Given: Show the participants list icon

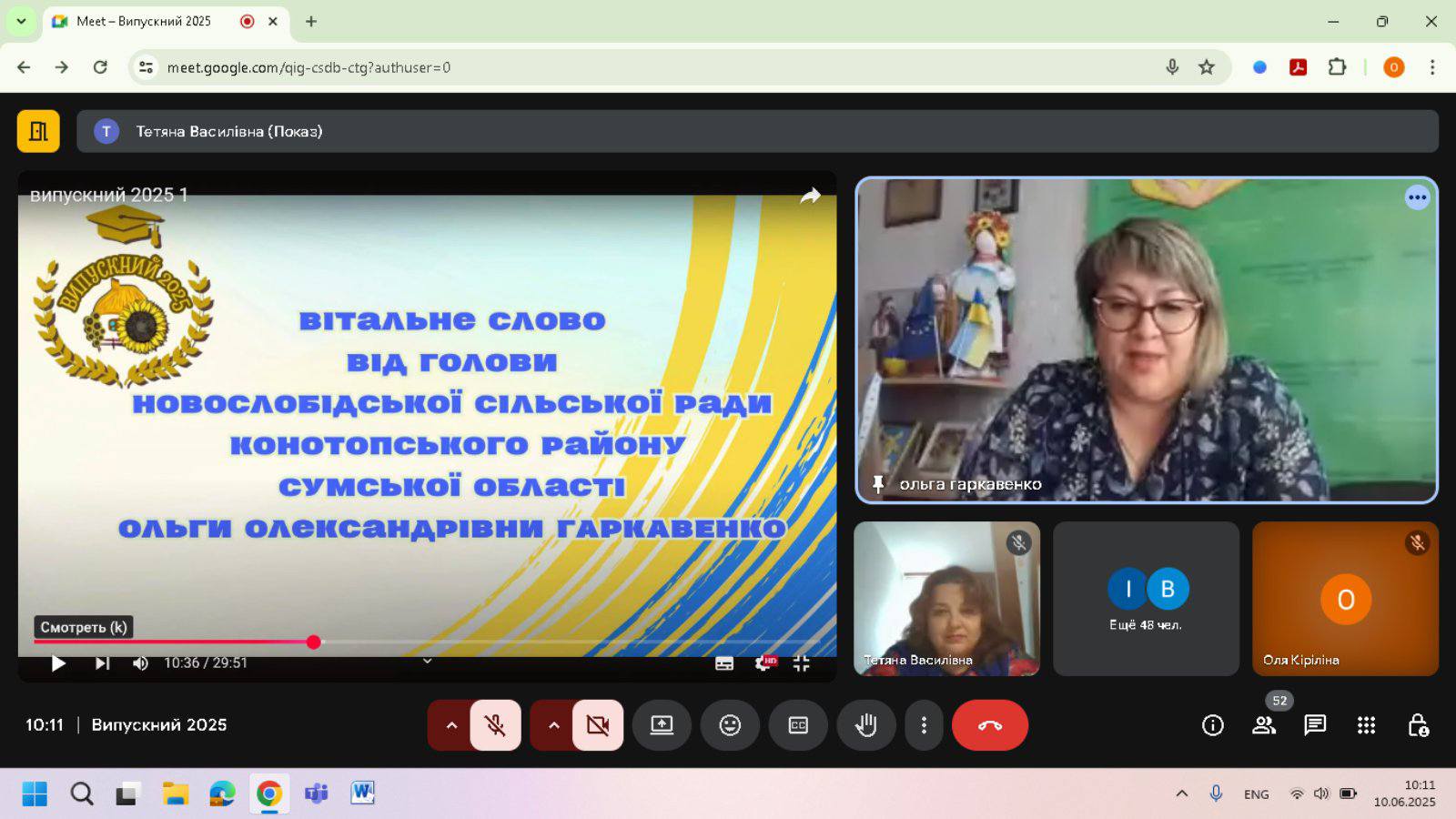Looking at the screenshot, I should coord(1263,725).
